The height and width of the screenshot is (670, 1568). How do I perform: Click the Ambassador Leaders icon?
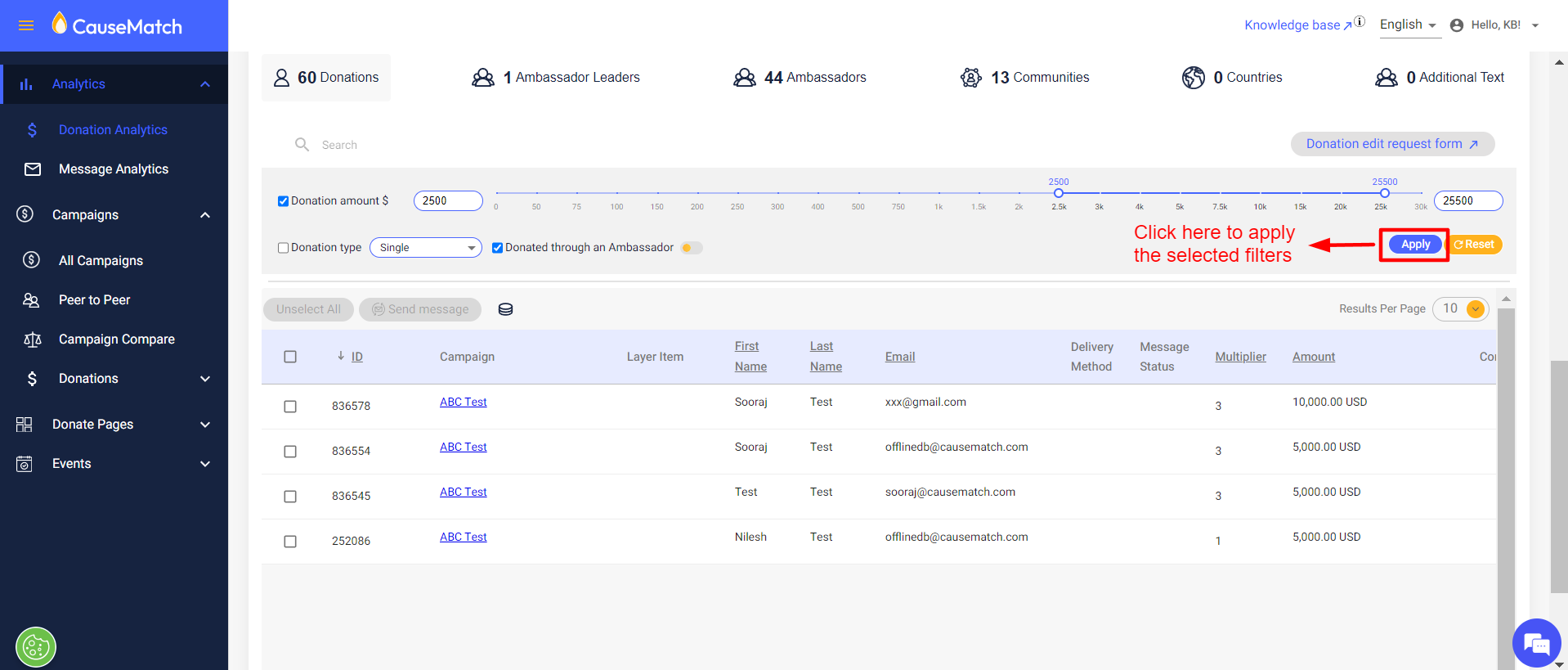483,78
